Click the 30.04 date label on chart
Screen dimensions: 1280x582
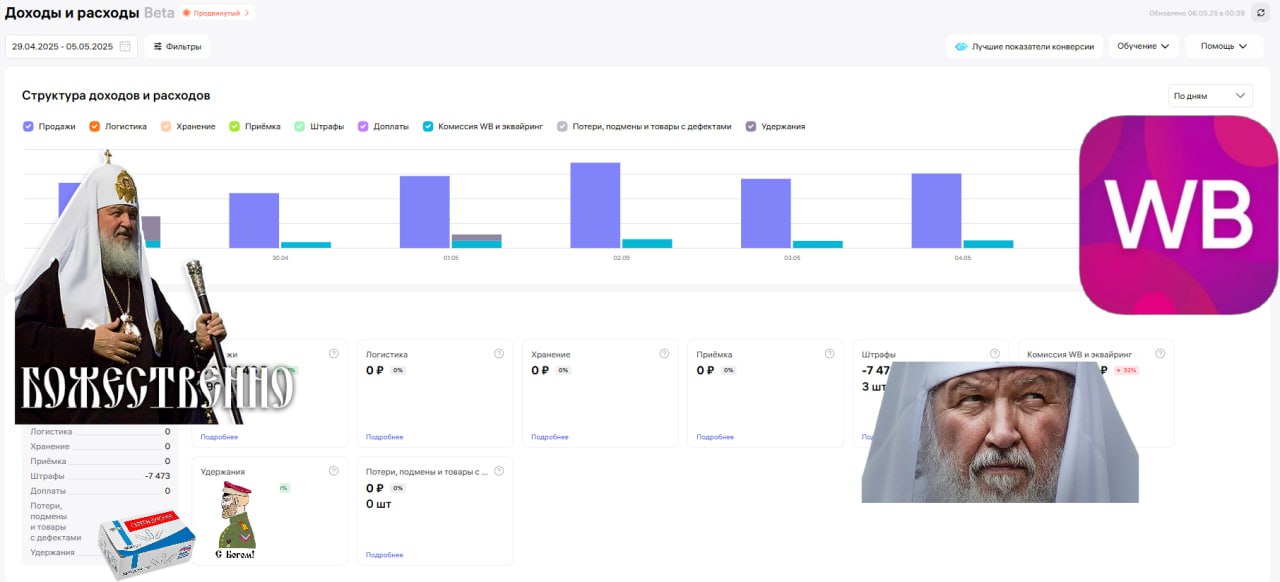[x=280, y=258]
